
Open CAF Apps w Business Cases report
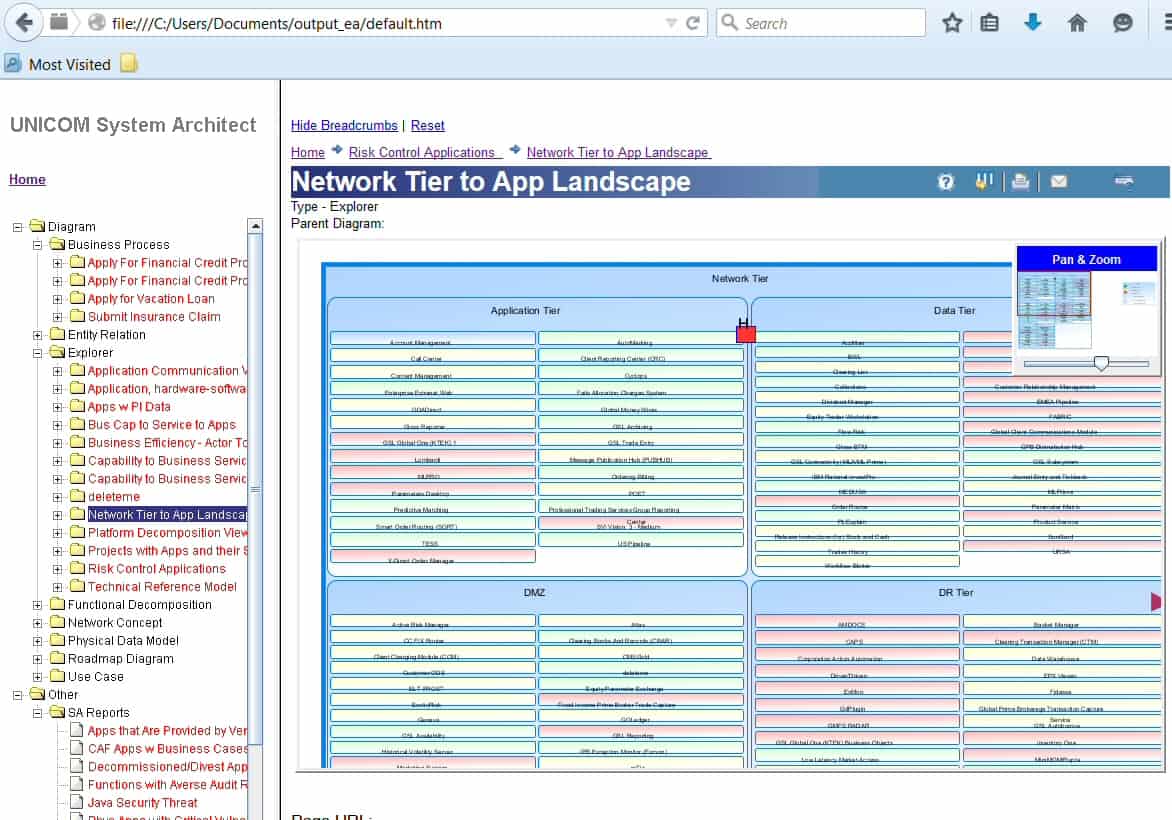[x=167, y=749]
